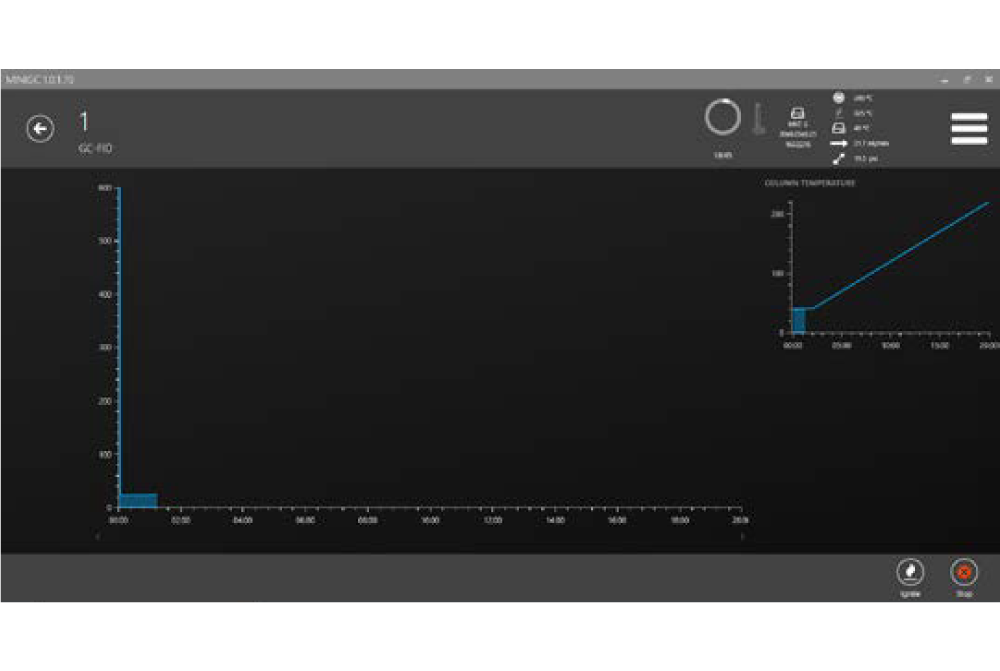Restore the MINIGC window size

coord(967,79)
